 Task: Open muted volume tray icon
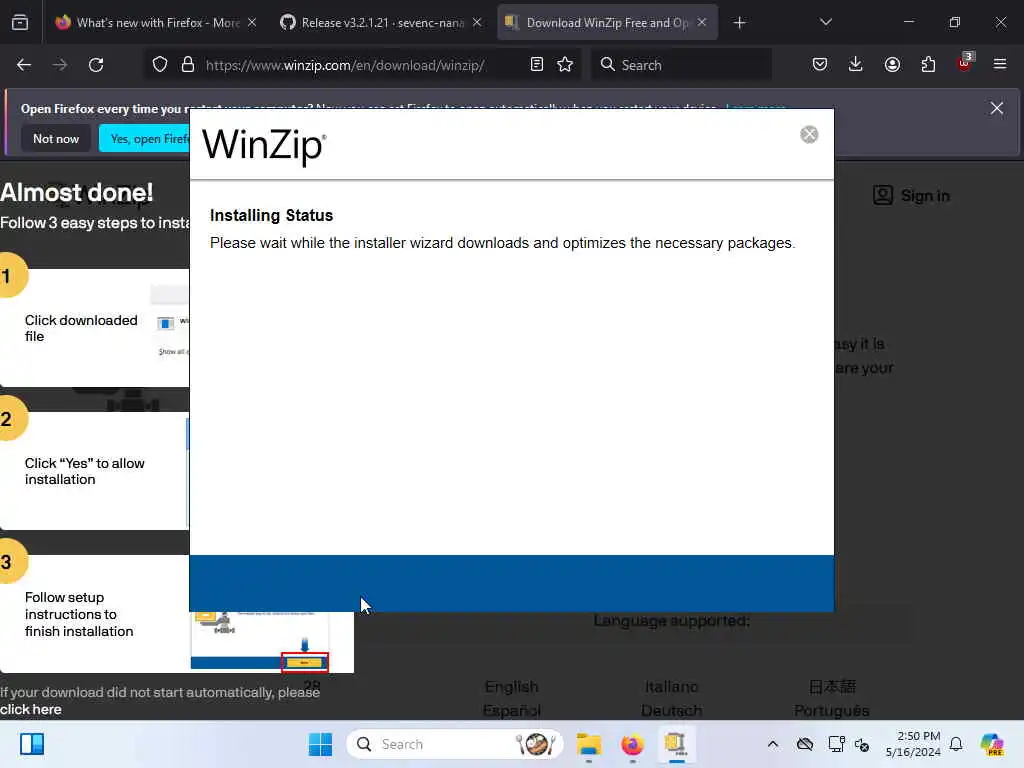[x=862, y=744]
